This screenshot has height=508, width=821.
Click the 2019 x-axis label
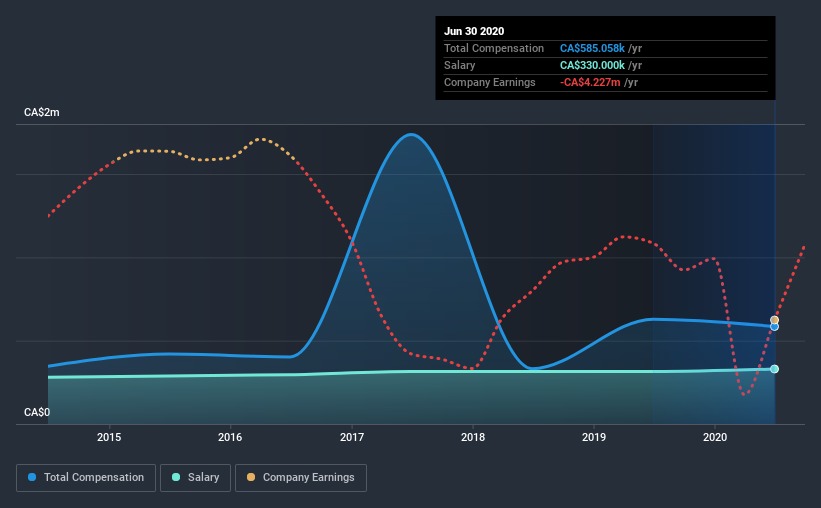[x=594, y=437]
